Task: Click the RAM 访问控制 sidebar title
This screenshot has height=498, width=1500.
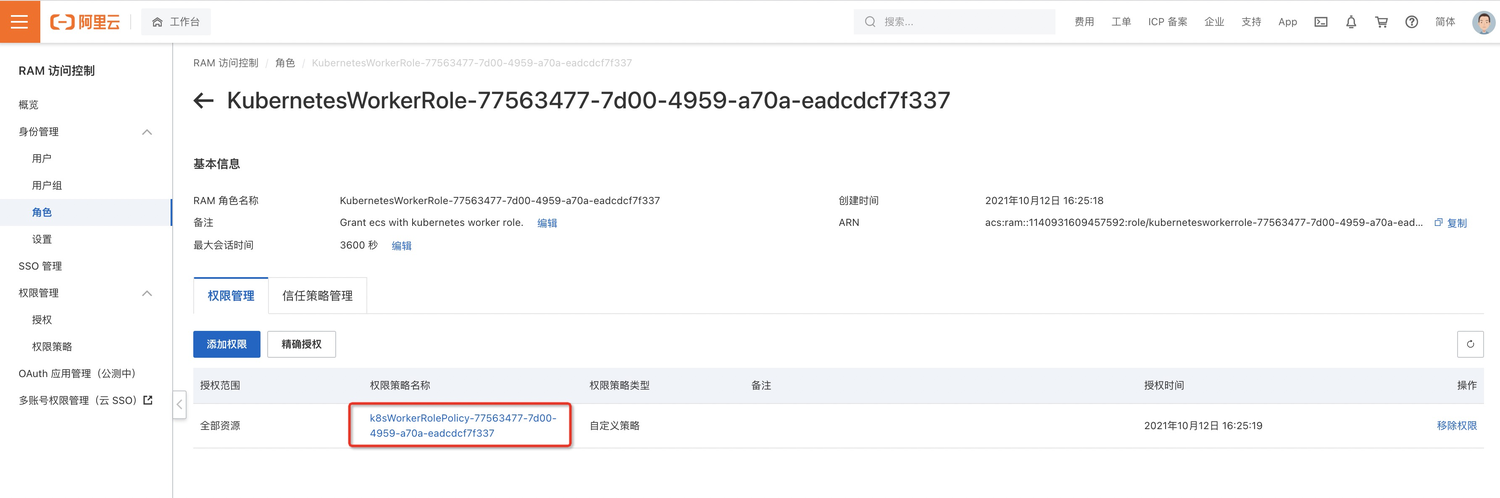Action: click(x=57, y=71)
